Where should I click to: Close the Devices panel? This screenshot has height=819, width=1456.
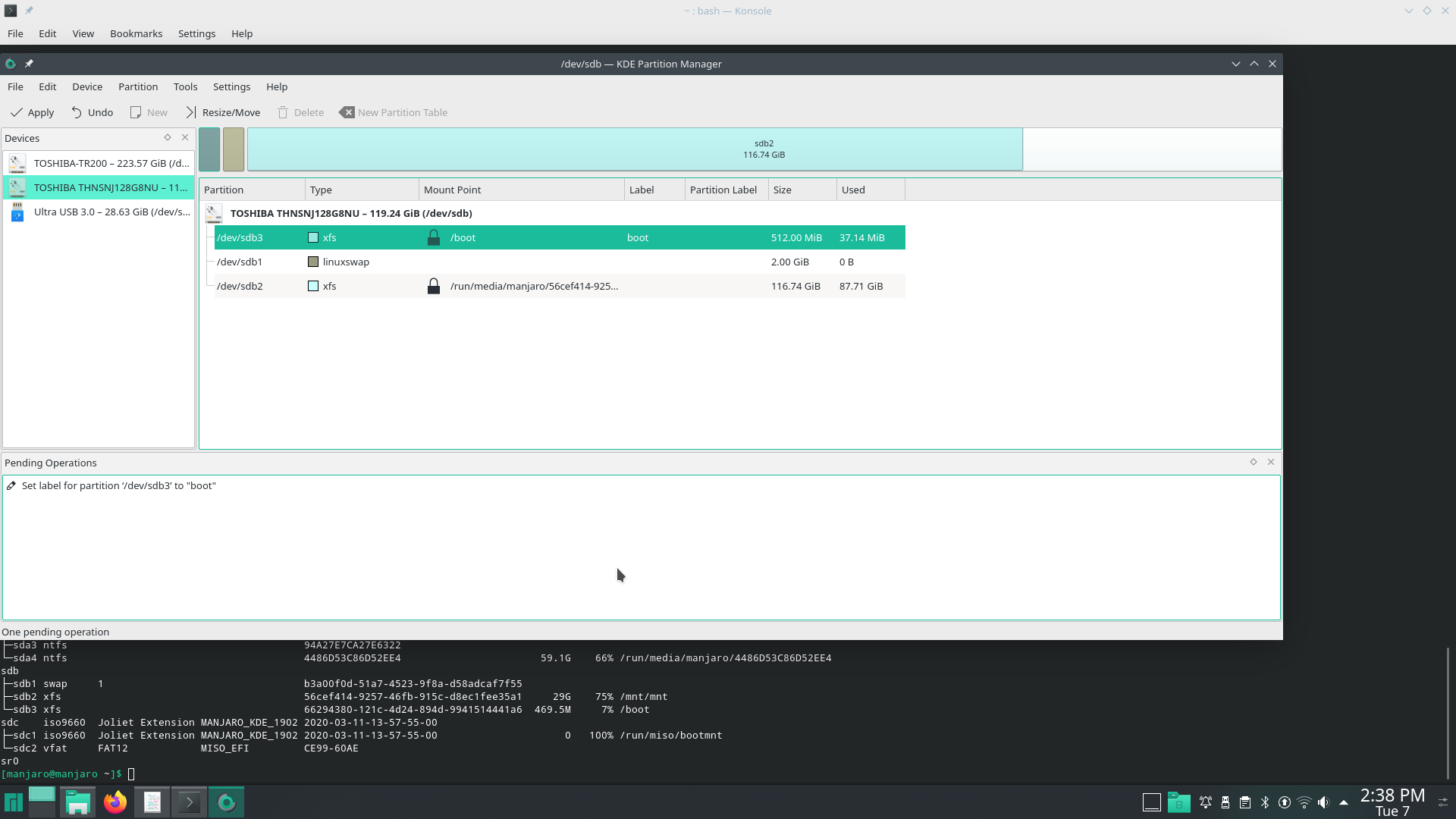(185, 137)
